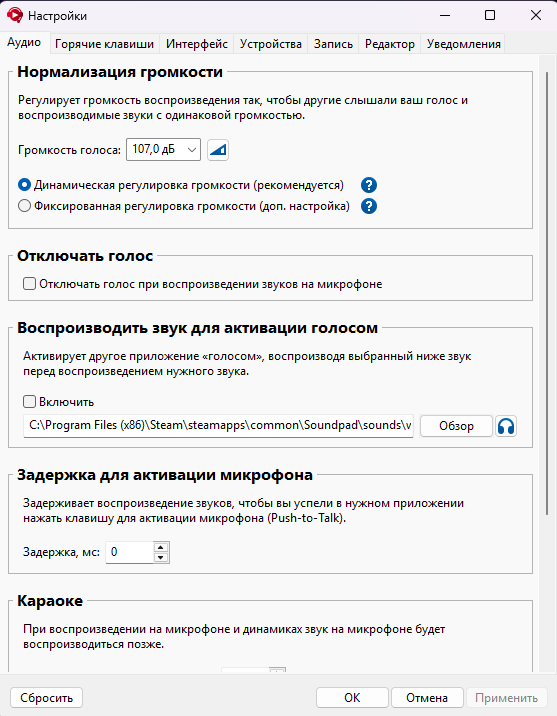Screen dimensions: 557x716
Task: Expand the Громкость голоса 107,0 дБ dropdown
Action: 163,149
